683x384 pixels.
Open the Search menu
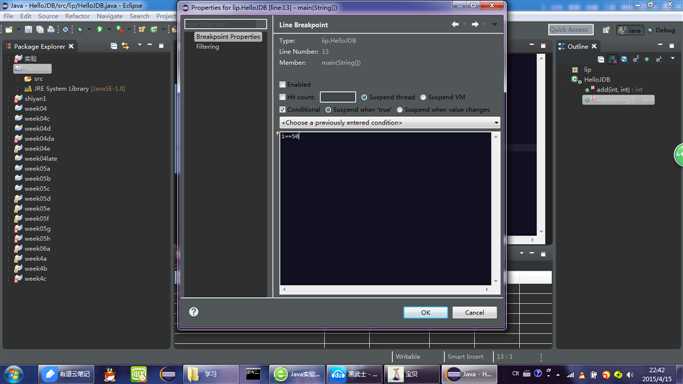pyautogui.click(x=139, y=16)
